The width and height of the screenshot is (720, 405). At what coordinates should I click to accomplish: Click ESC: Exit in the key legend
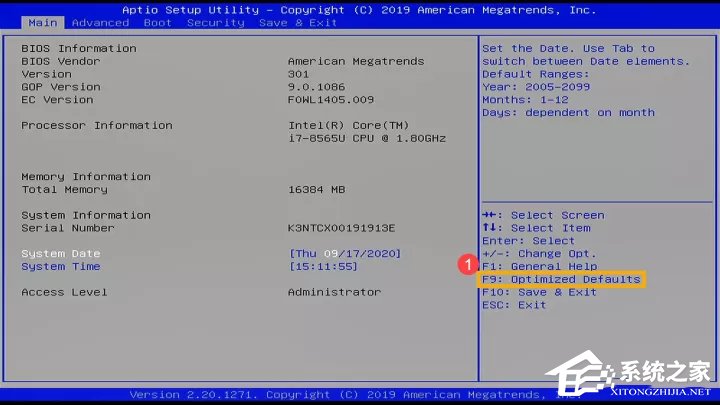click(514, 305)
